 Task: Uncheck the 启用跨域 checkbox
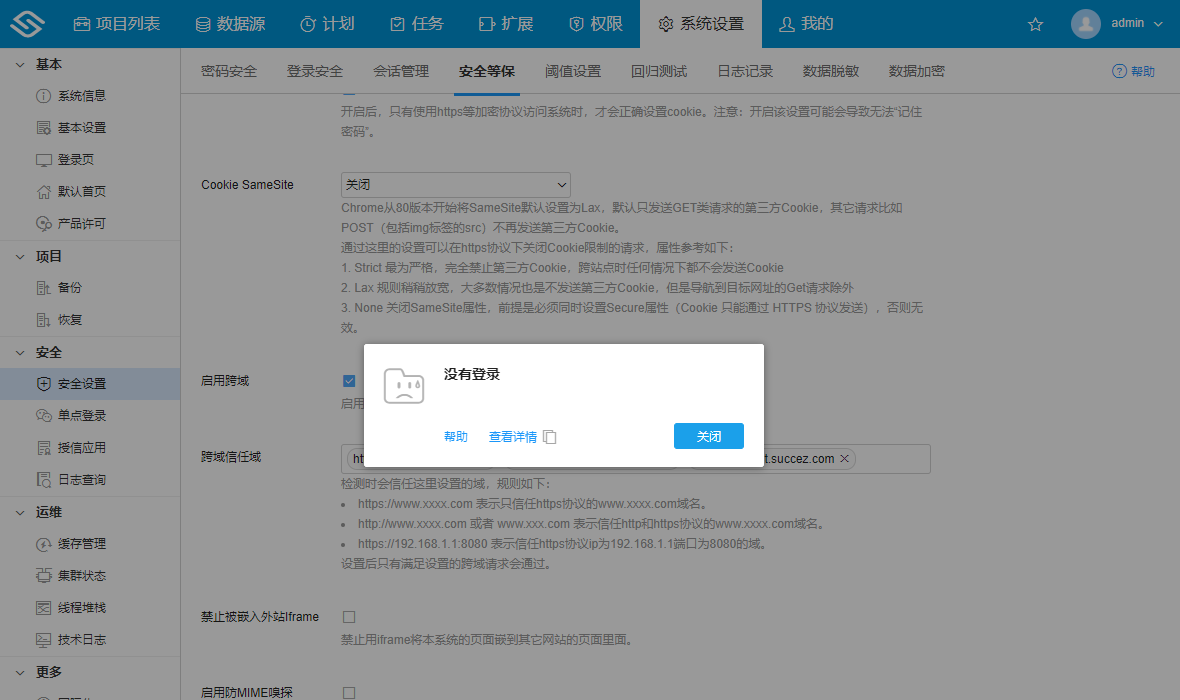click(349, 381)
